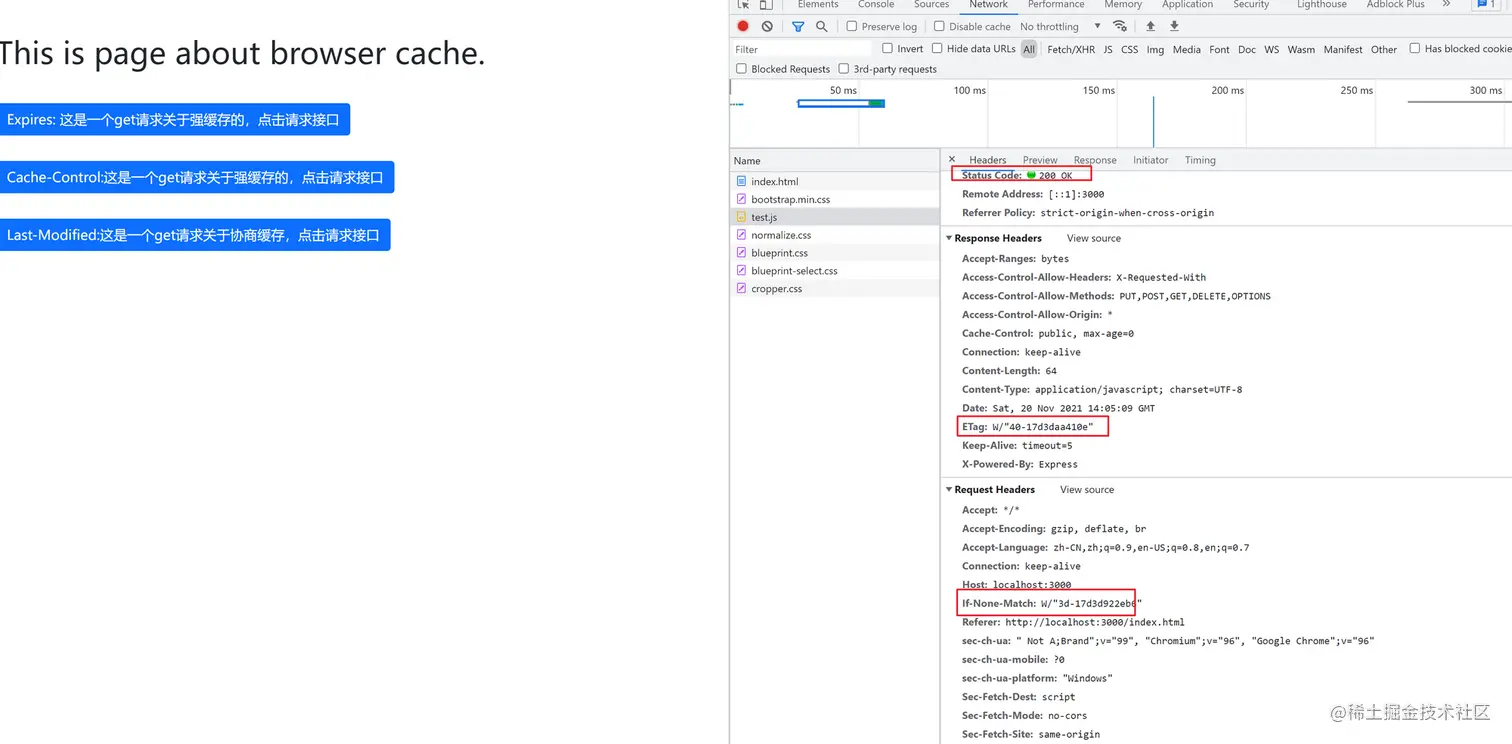Open the Application tab
The image size is (1512, 744).
point(1187,4)
